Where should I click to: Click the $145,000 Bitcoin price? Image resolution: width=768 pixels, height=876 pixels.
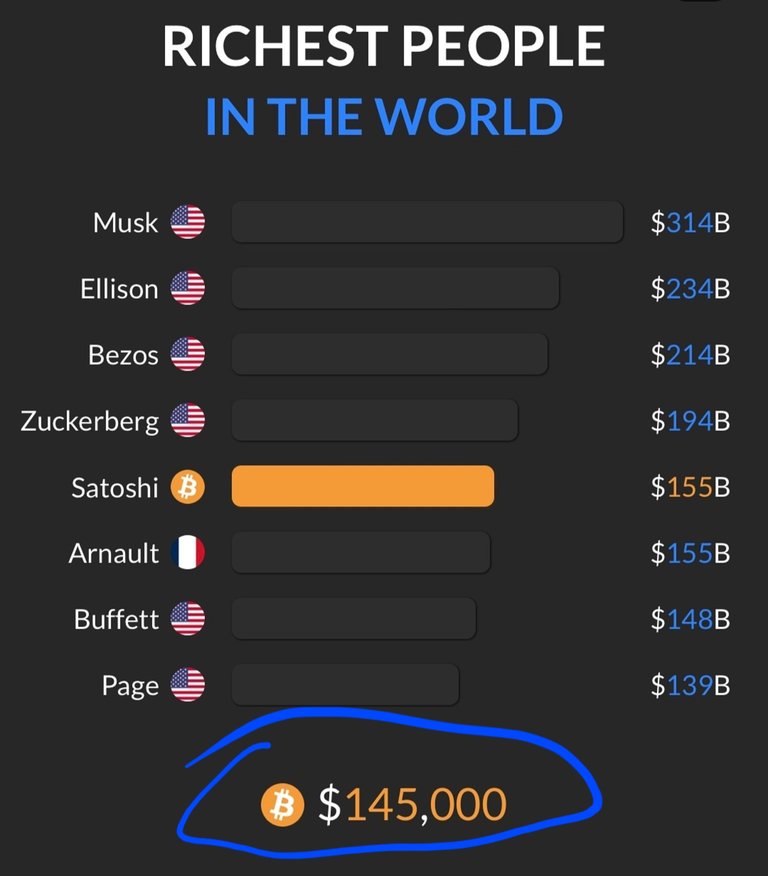[412, 804]
